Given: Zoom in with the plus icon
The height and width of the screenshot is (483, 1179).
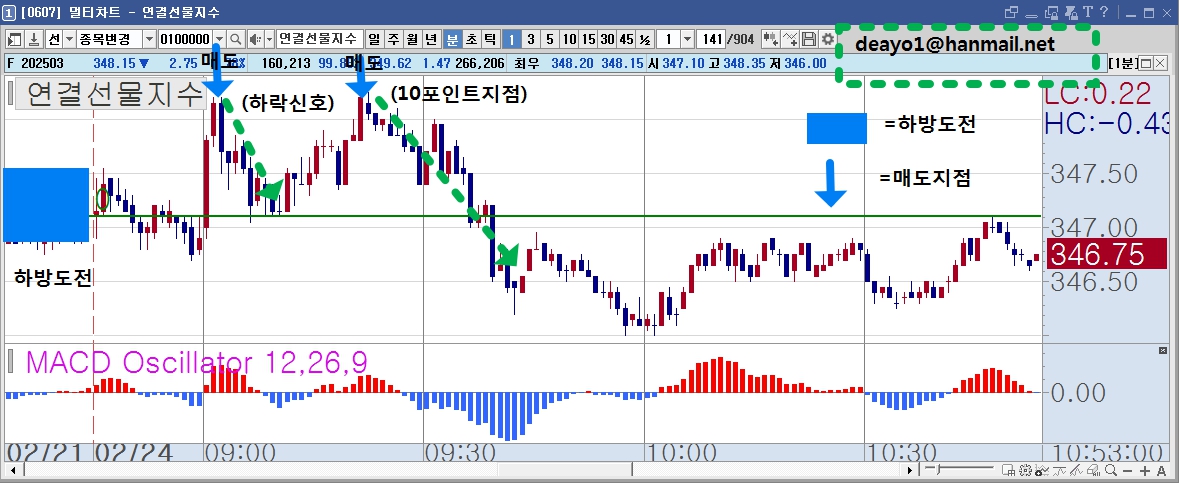Looking at the screenshot, I should (x=1145, y=471).
